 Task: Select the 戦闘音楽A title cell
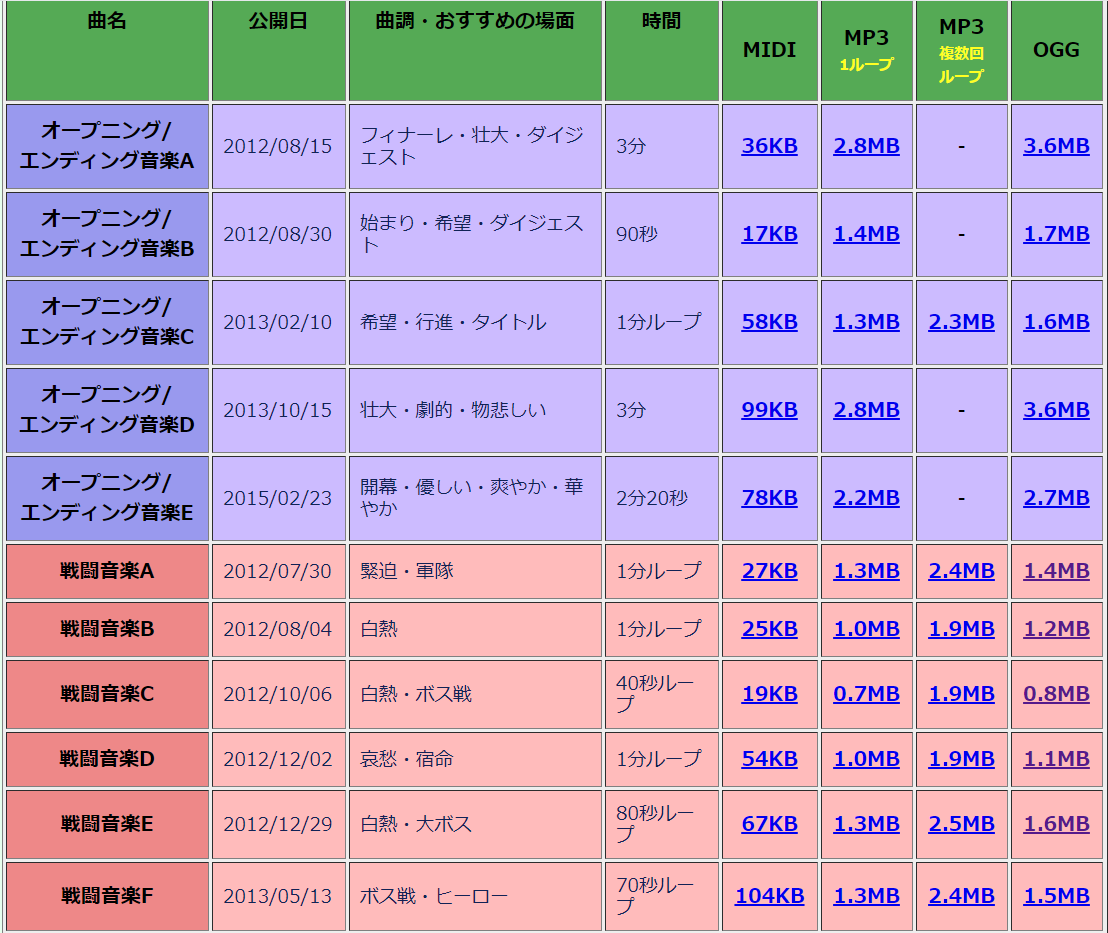click(x=107, y=571)
